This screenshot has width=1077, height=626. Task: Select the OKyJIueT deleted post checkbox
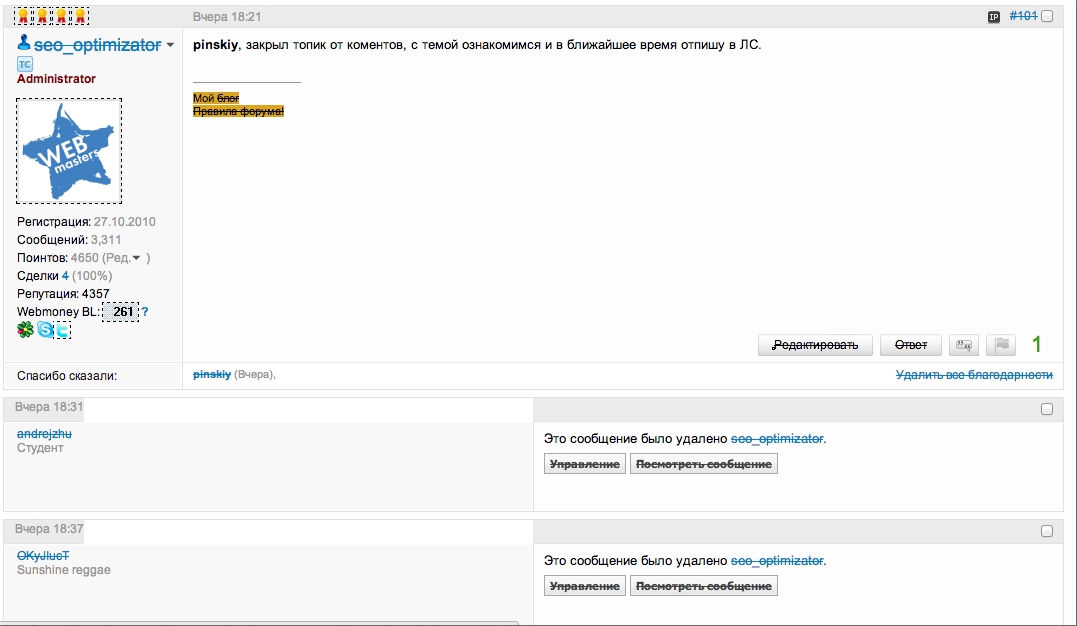tap(1047, 531)
